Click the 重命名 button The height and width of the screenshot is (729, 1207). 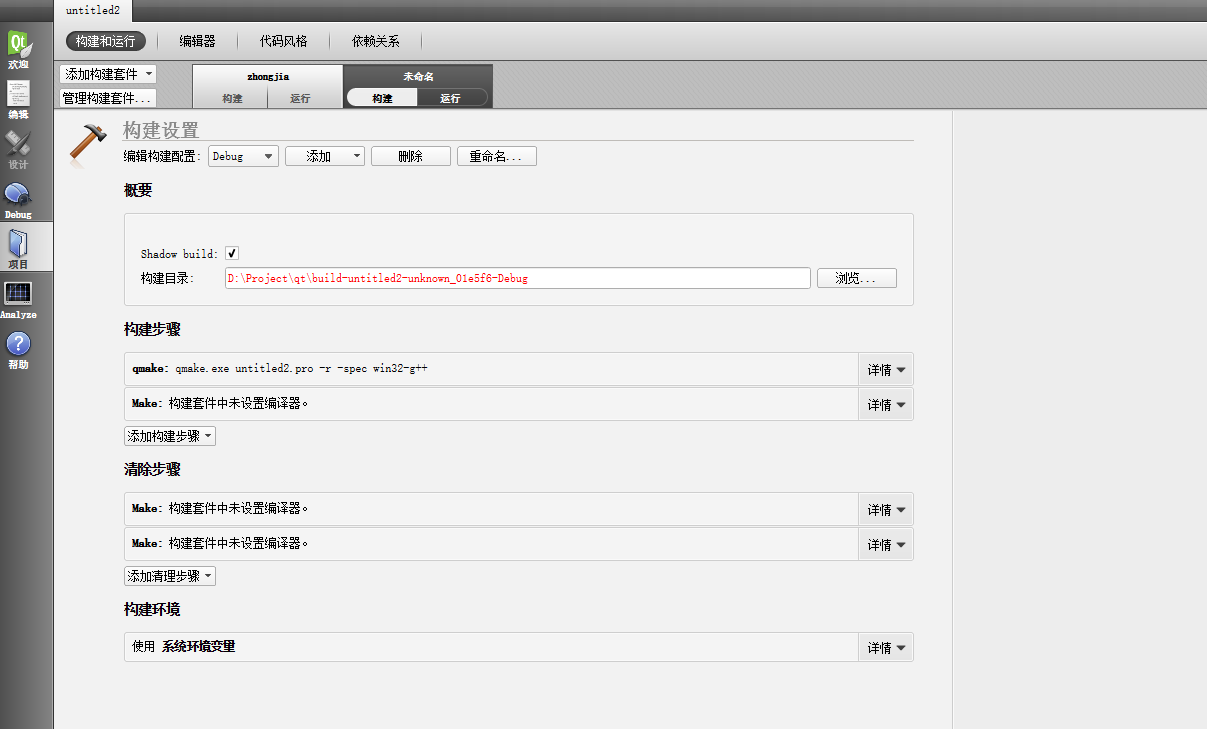pos(496,156)
